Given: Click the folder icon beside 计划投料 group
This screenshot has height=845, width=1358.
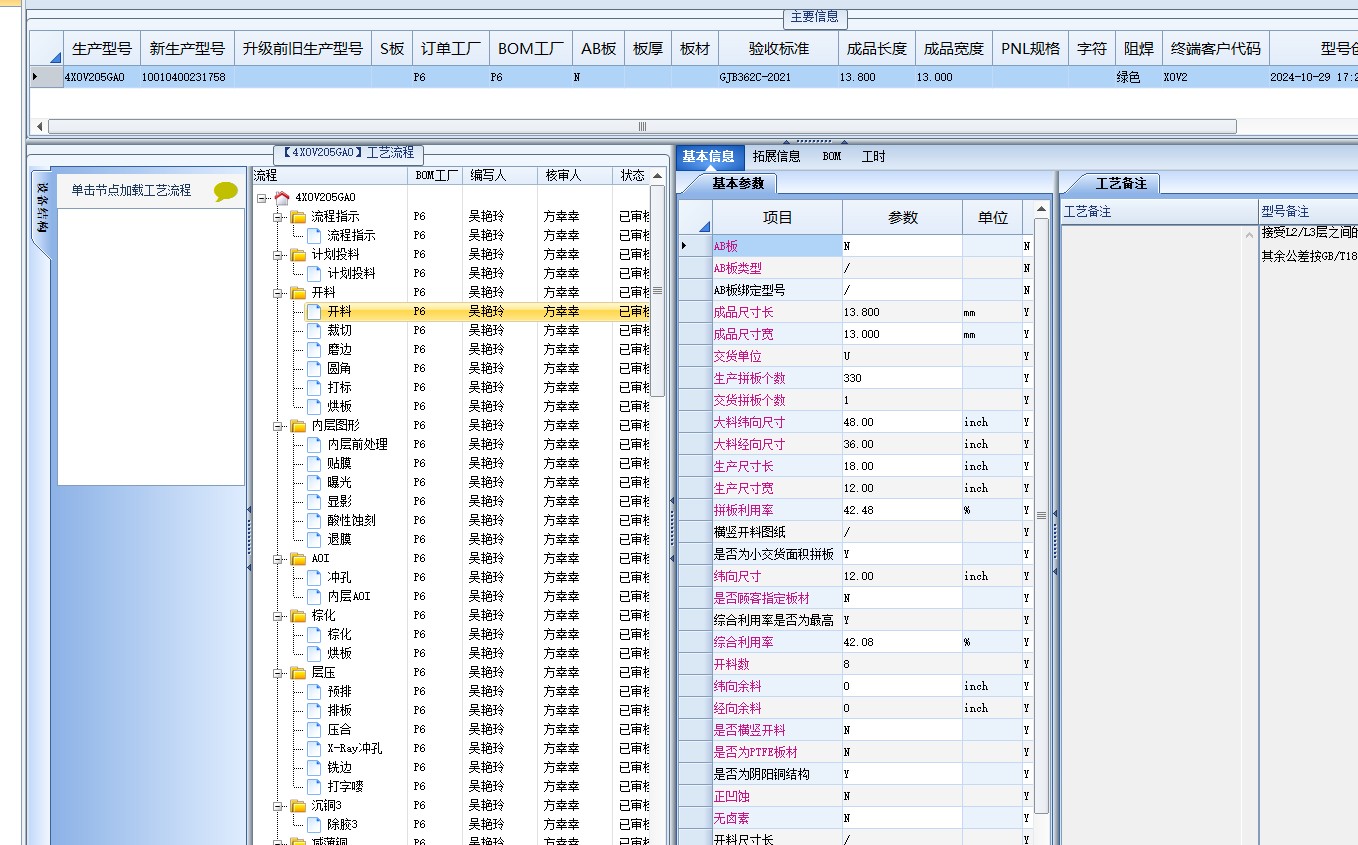Looking at the screenshot, I should pos(298,254).
